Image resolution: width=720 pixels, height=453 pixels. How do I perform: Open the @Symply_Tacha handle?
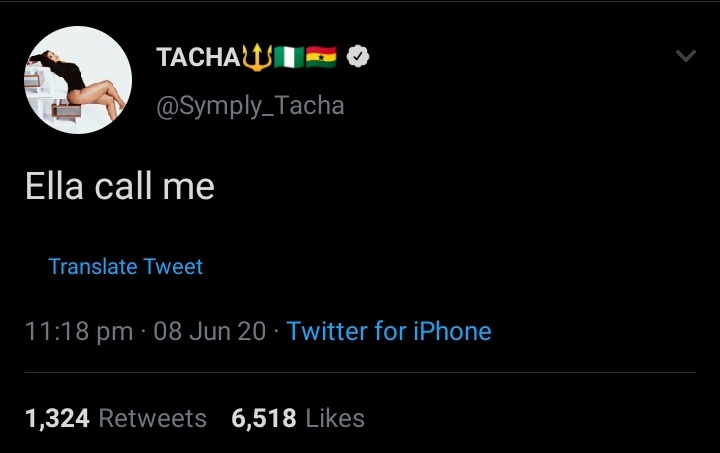tap(250, 105)
